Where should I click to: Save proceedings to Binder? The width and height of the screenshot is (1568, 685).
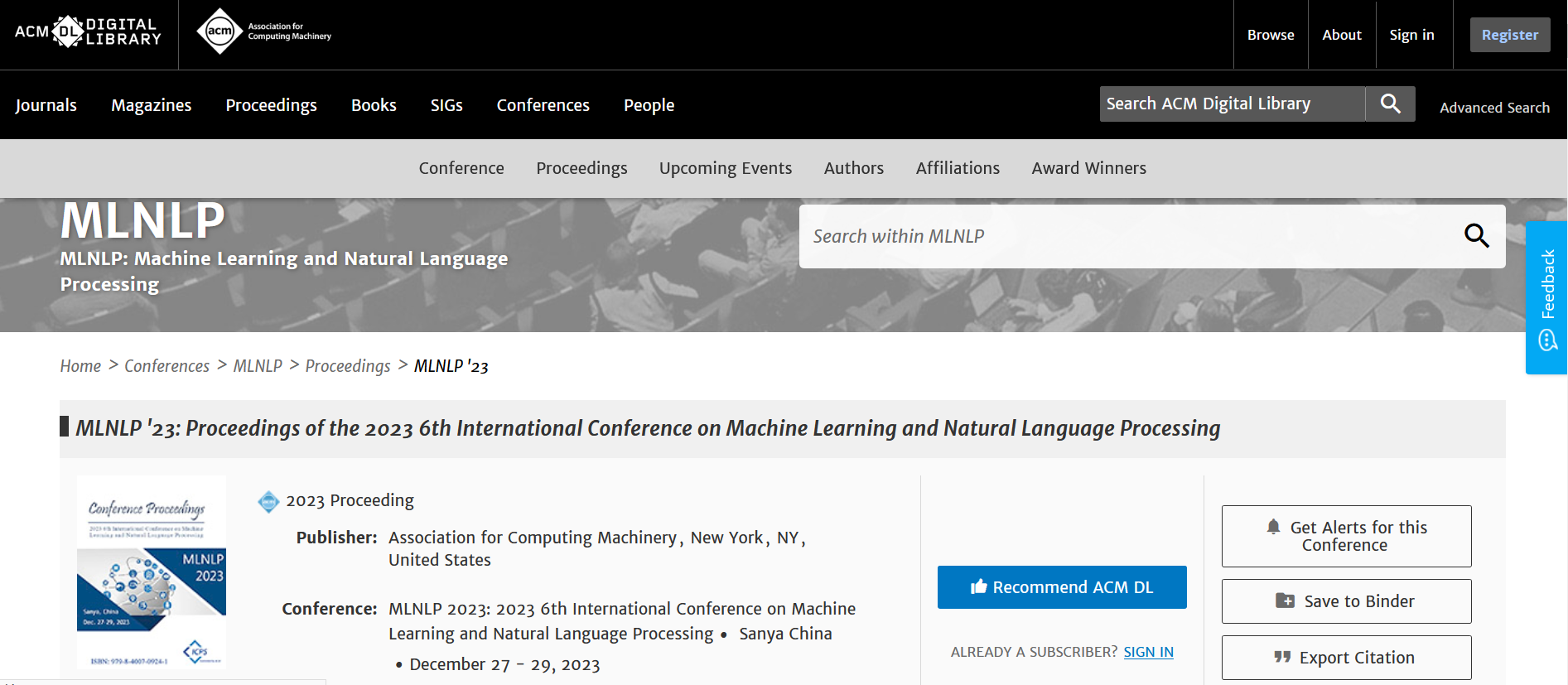tap(1346, 601)
